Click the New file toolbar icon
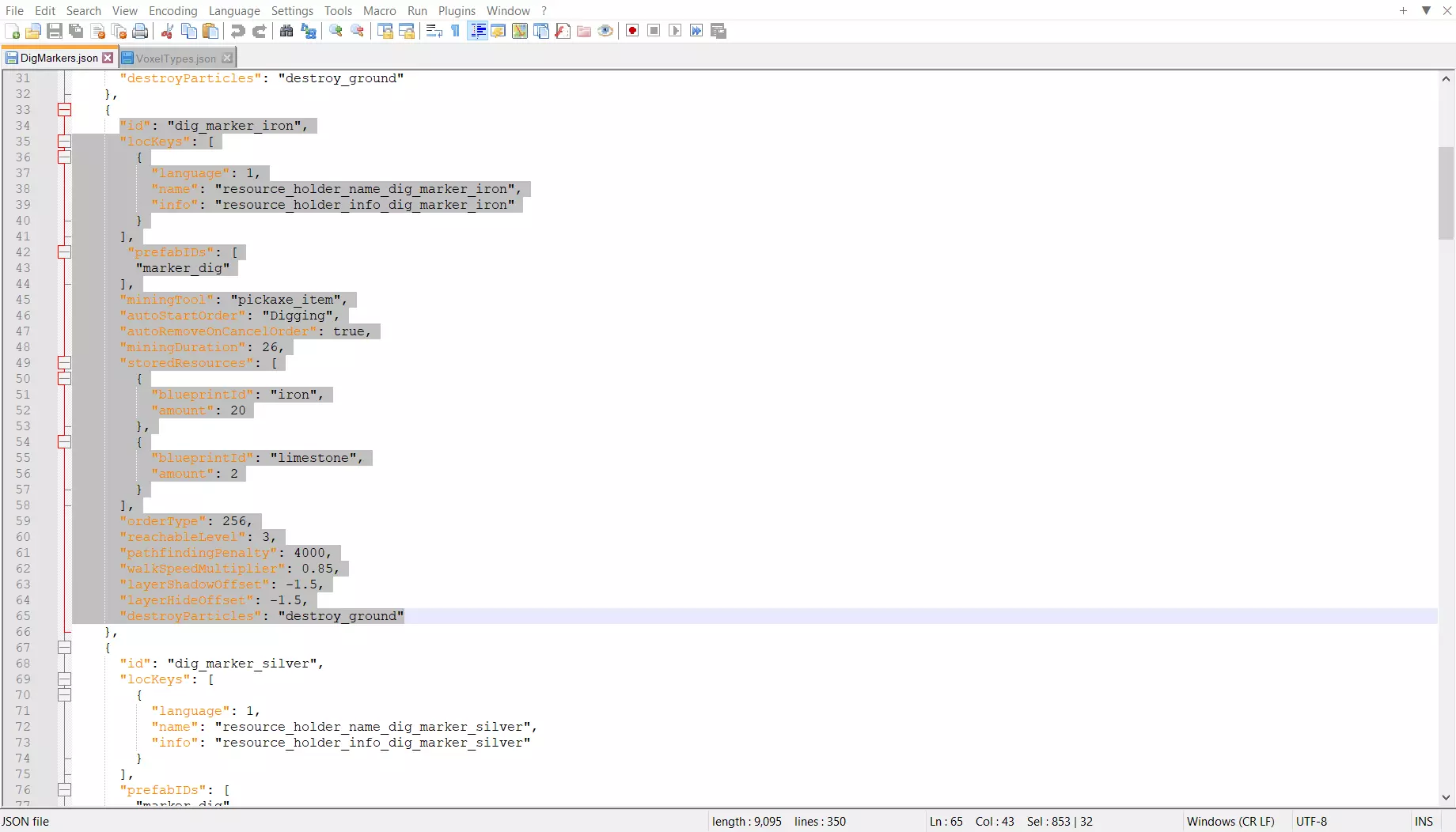This screenshot has width=1456, height=832. point(13,31)
